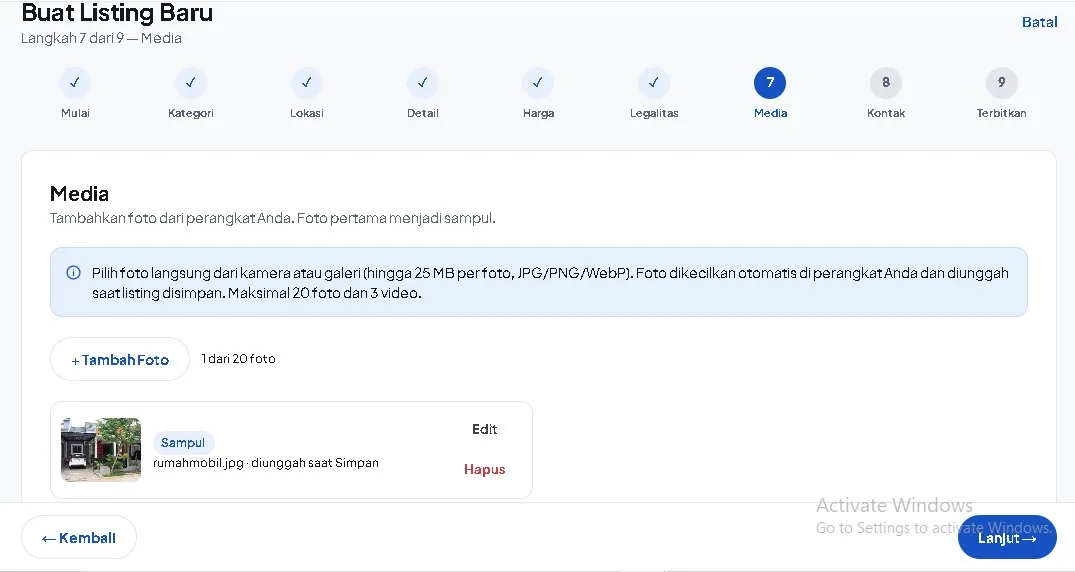Go to step 8 Kontak circle
The height and width of the screenshot is (572, 1075).
[x=886, y=83]
